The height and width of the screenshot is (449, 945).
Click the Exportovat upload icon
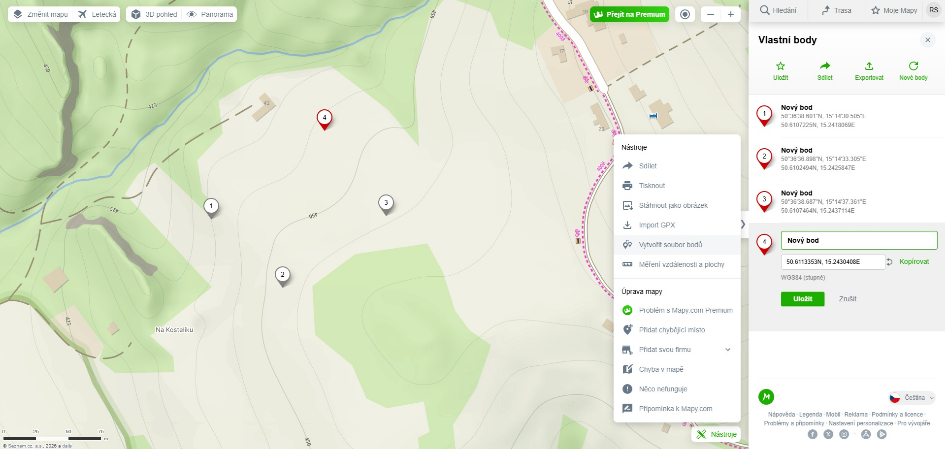pos(868,66)
